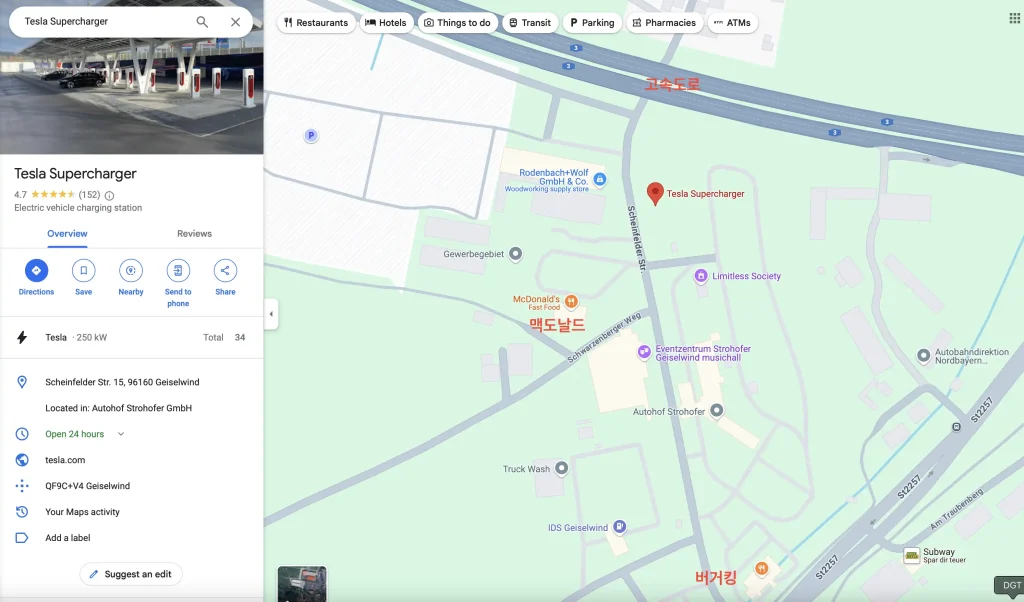Select Eventzentrum Strohofer marker
Viewport: 1024px width, 602px height.
644,352
